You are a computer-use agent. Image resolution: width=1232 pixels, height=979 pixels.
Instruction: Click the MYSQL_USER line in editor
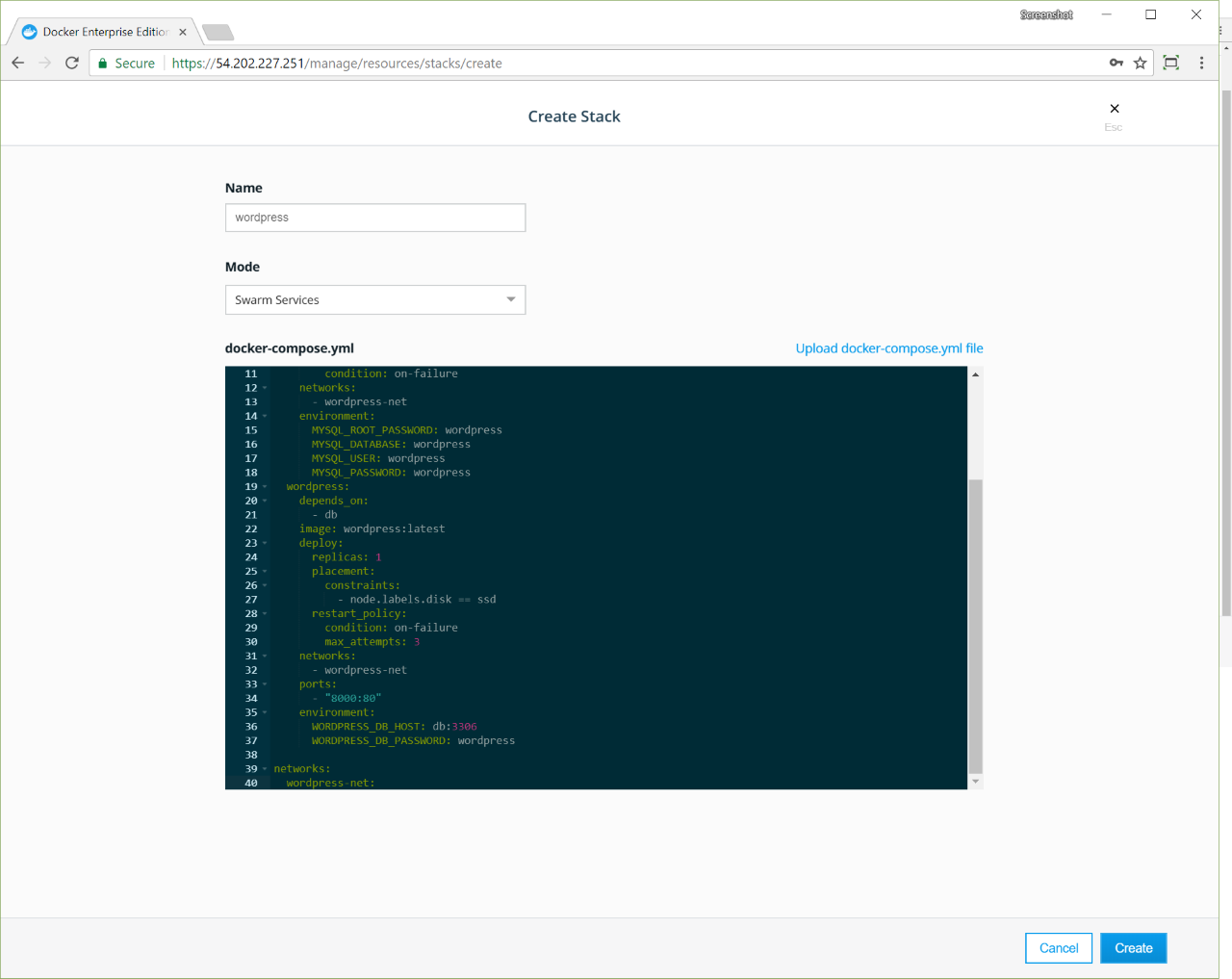(378, 458)
